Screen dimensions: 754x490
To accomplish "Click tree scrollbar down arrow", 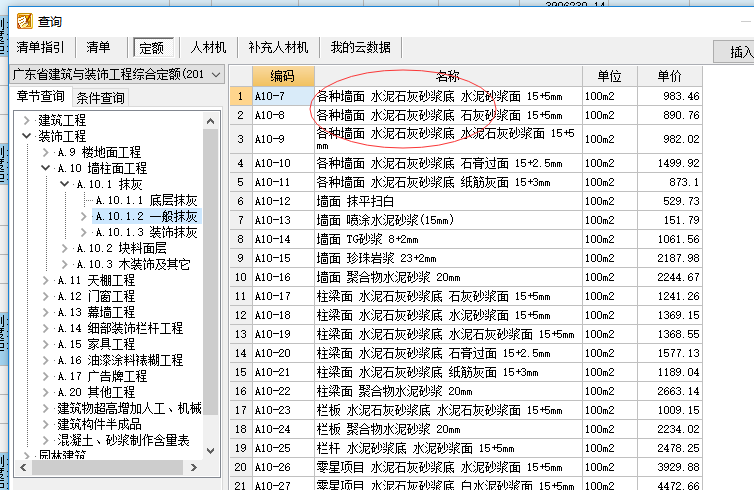I will pos(211,451).
